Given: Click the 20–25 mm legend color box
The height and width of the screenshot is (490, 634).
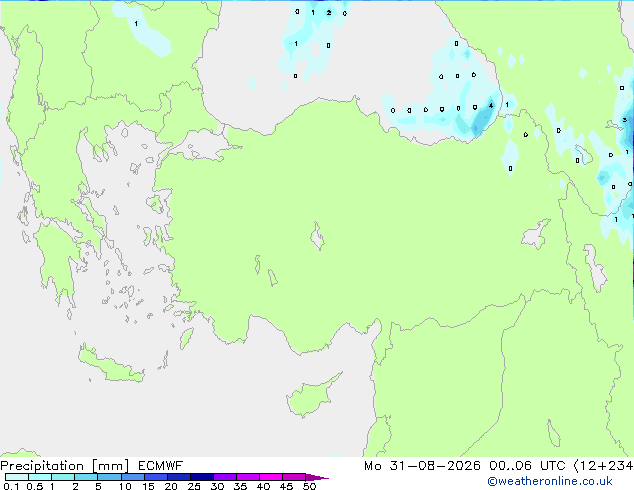Looking at the screenshot, I should click(x=178, y=477).
